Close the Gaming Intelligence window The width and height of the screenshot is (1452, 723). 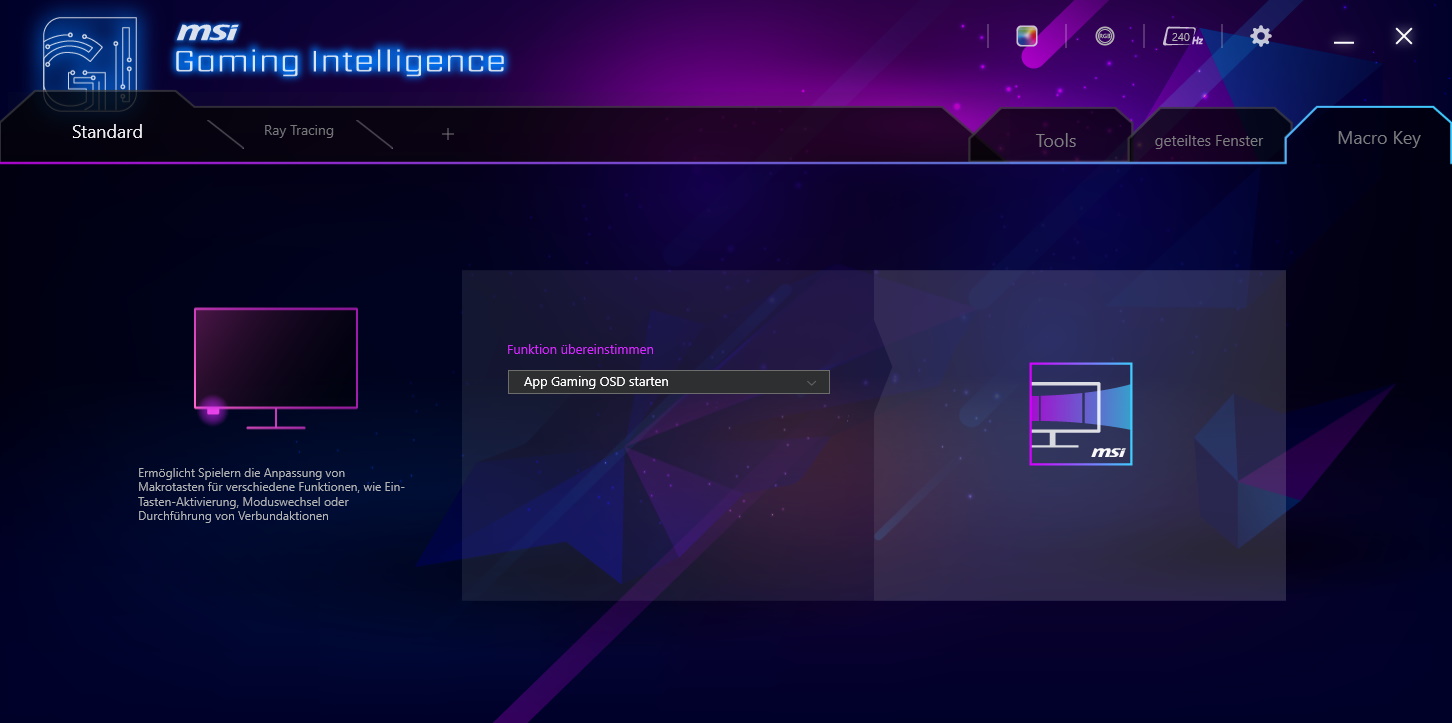point(1404,37)
